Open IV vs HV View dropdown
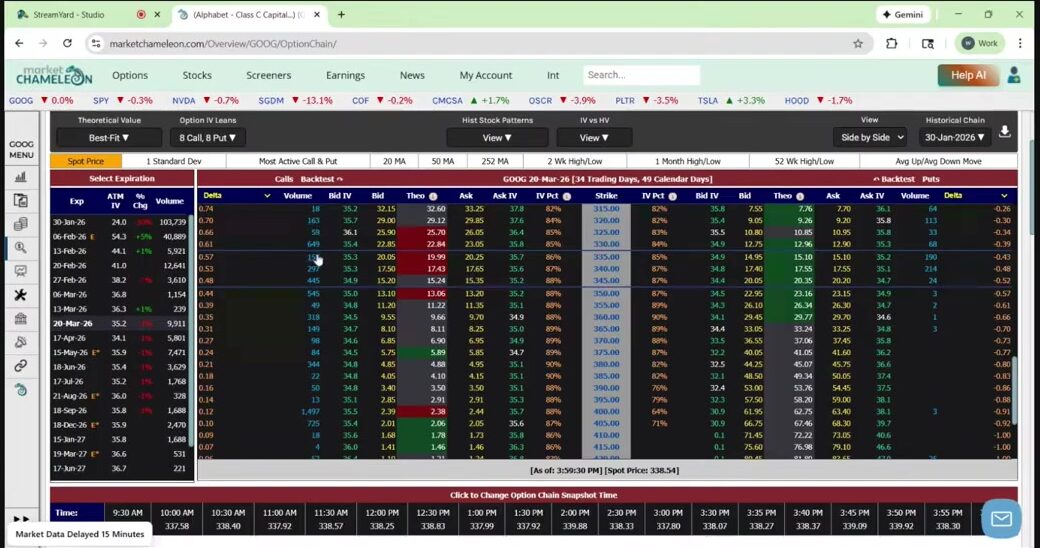This screenshot has height=548, width=1040. pyautogui.click(x=594, y=137)
